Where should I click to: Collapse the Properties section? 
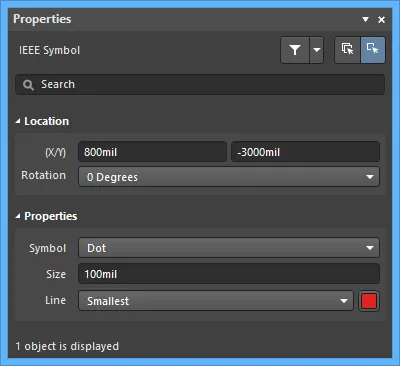tap(18, 216)
